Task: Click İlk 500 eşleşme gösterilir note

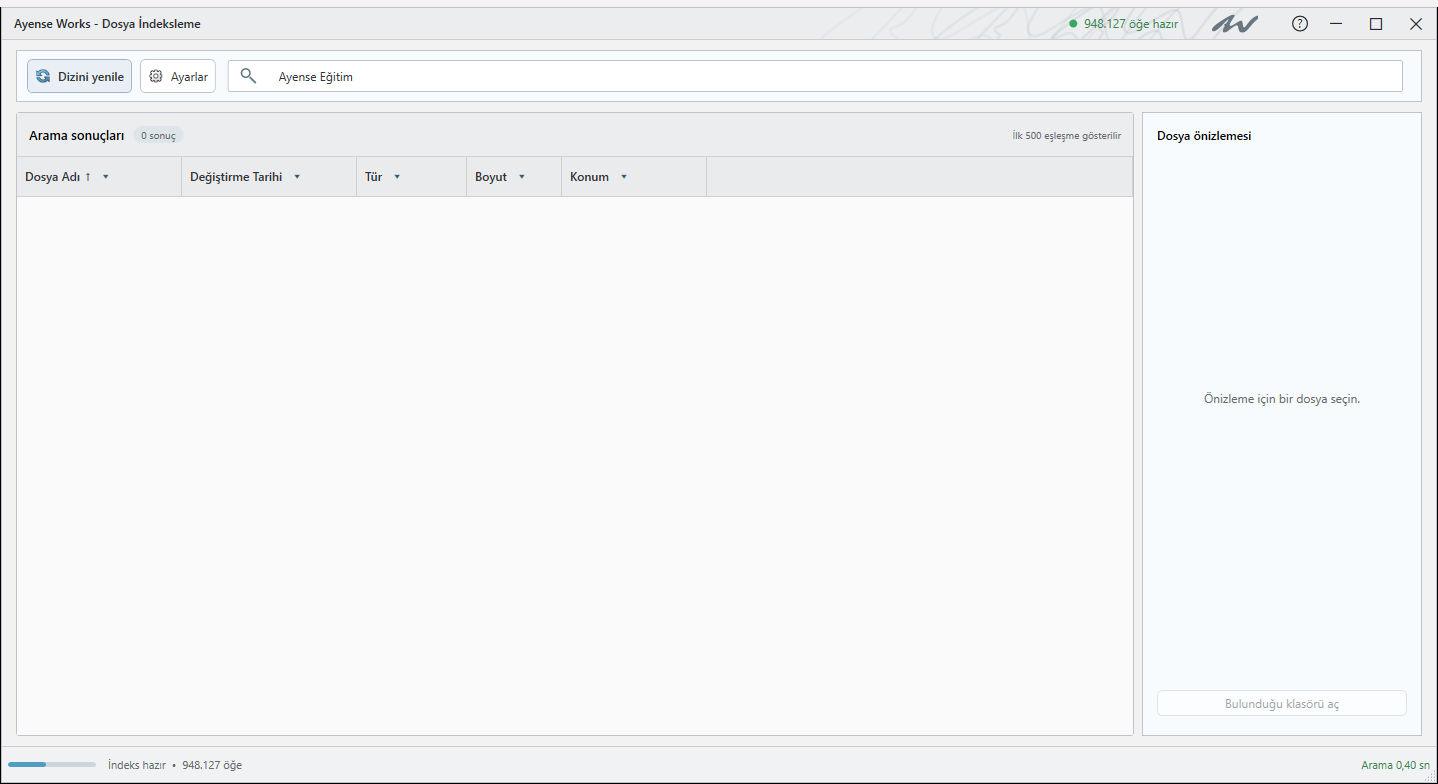Action: click(1066, 136)
